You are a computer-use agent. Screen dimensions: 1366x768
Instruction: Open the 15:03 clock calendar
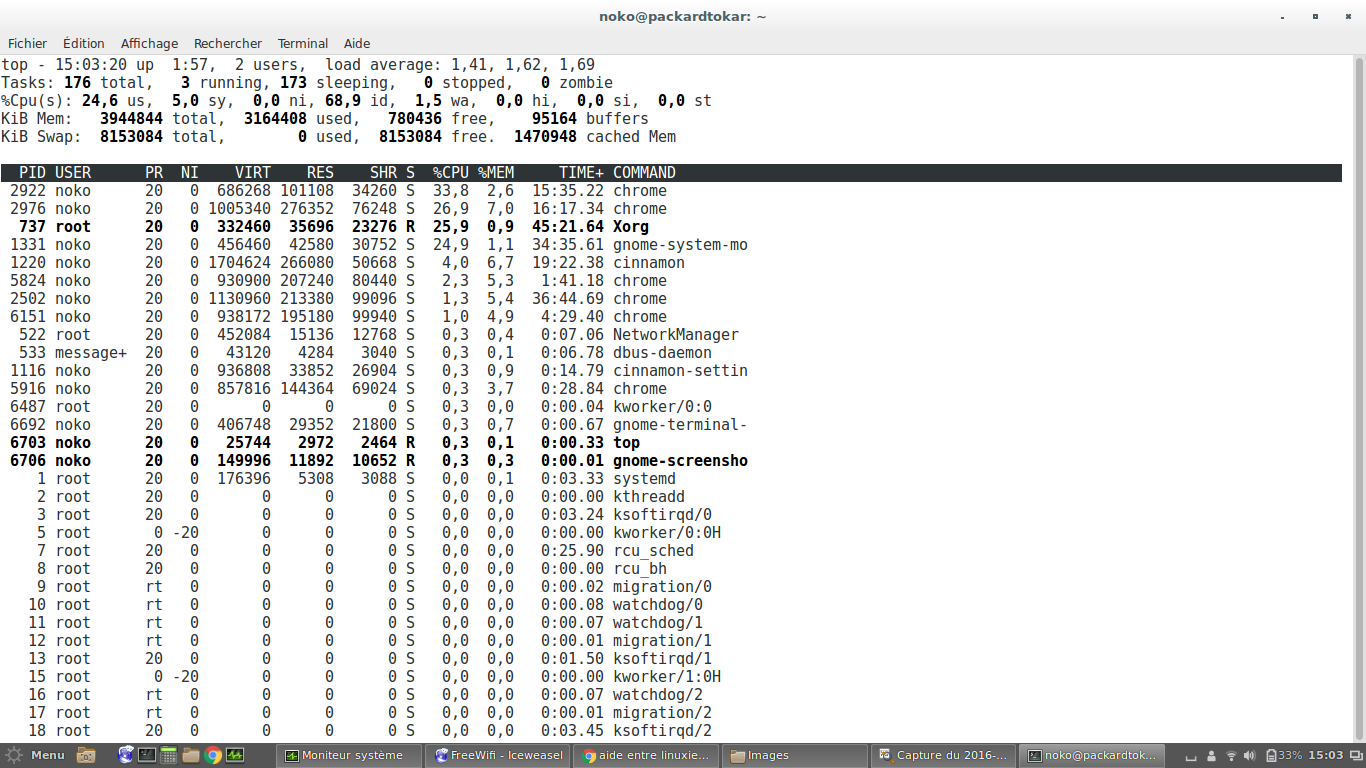click(x=1326, y=756)
